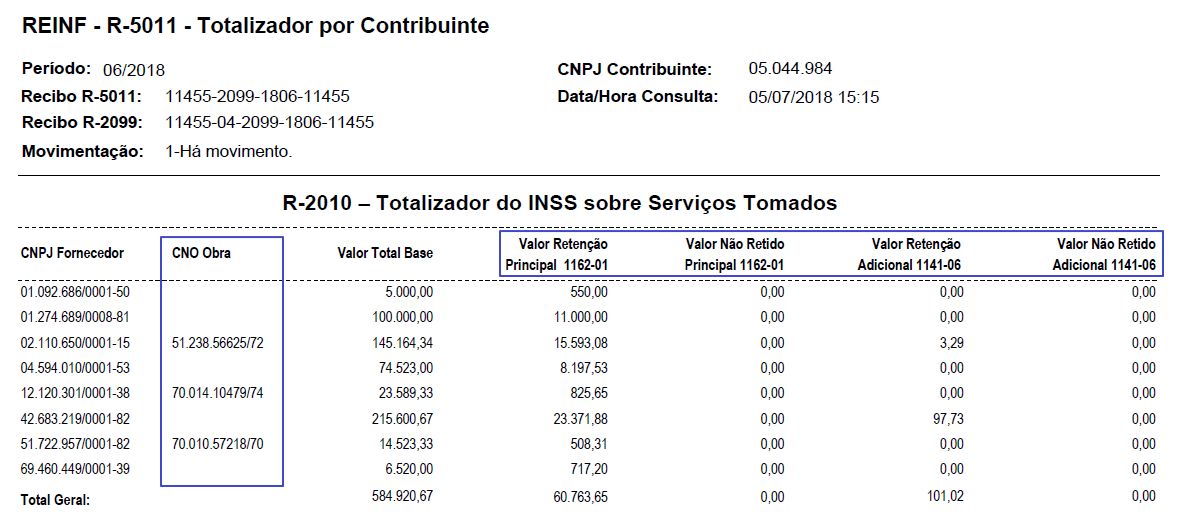Select supplier CNPJ 02.110.650/0001-15
The image size is (1186, 520).
click(76, 343)
